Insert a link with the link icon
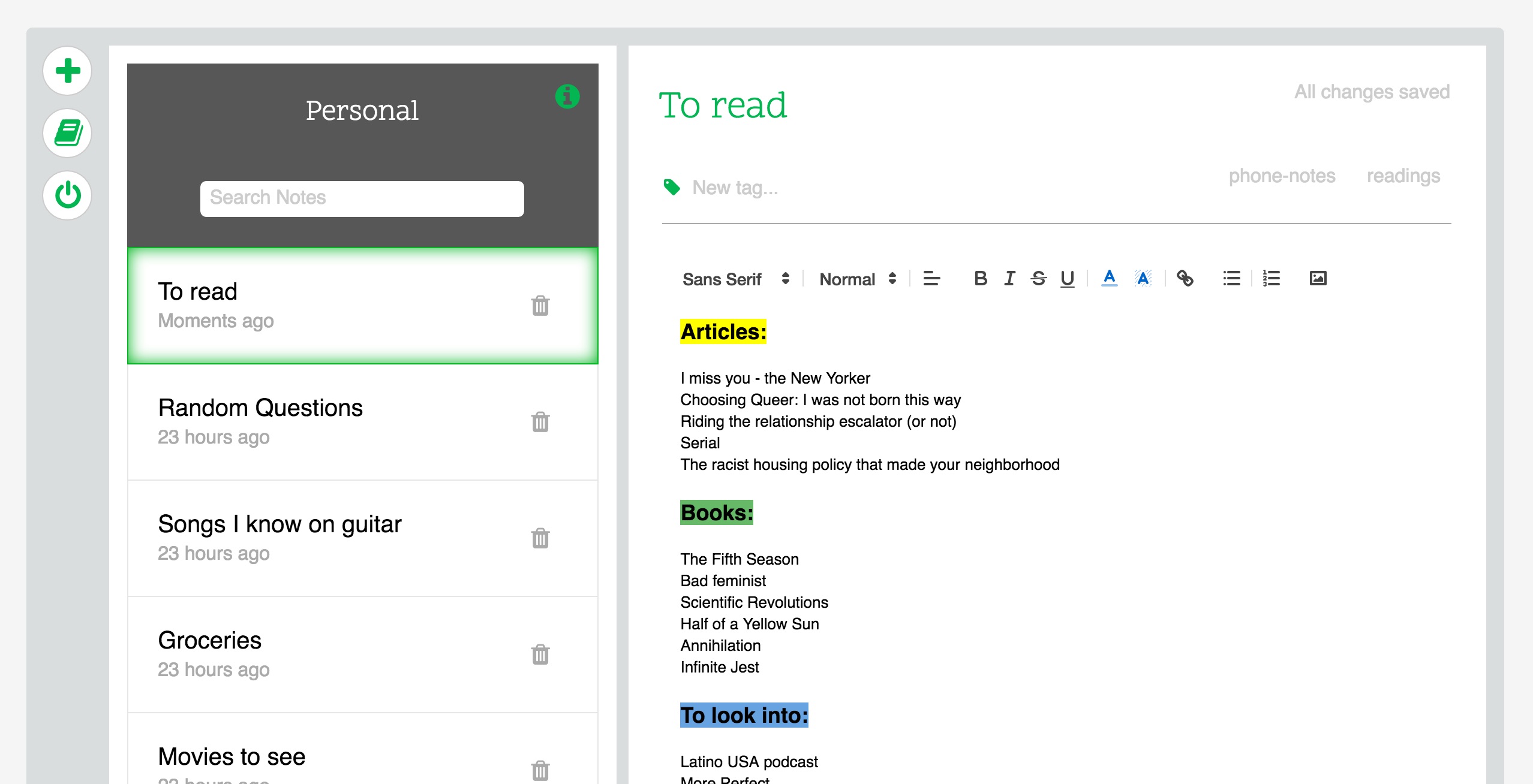1533x784 pixels. [x=1185, y=279]
